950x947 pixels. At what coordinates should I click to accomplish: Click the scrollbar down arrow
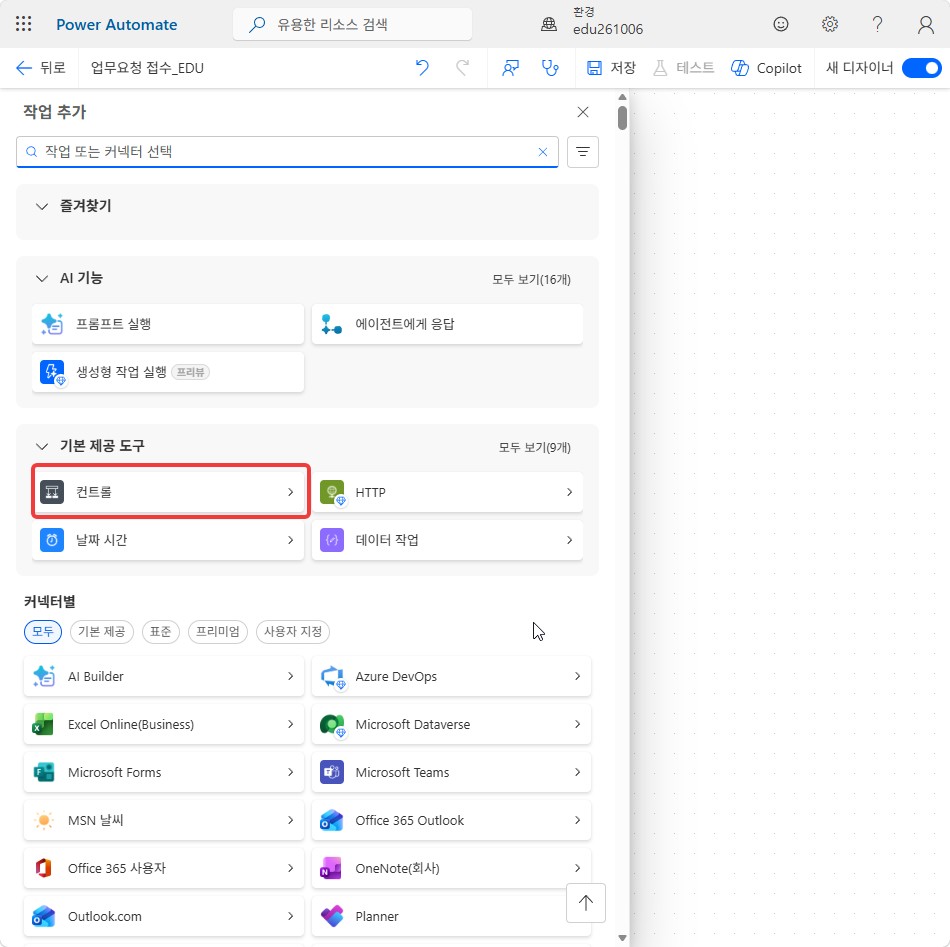[622, 938]
